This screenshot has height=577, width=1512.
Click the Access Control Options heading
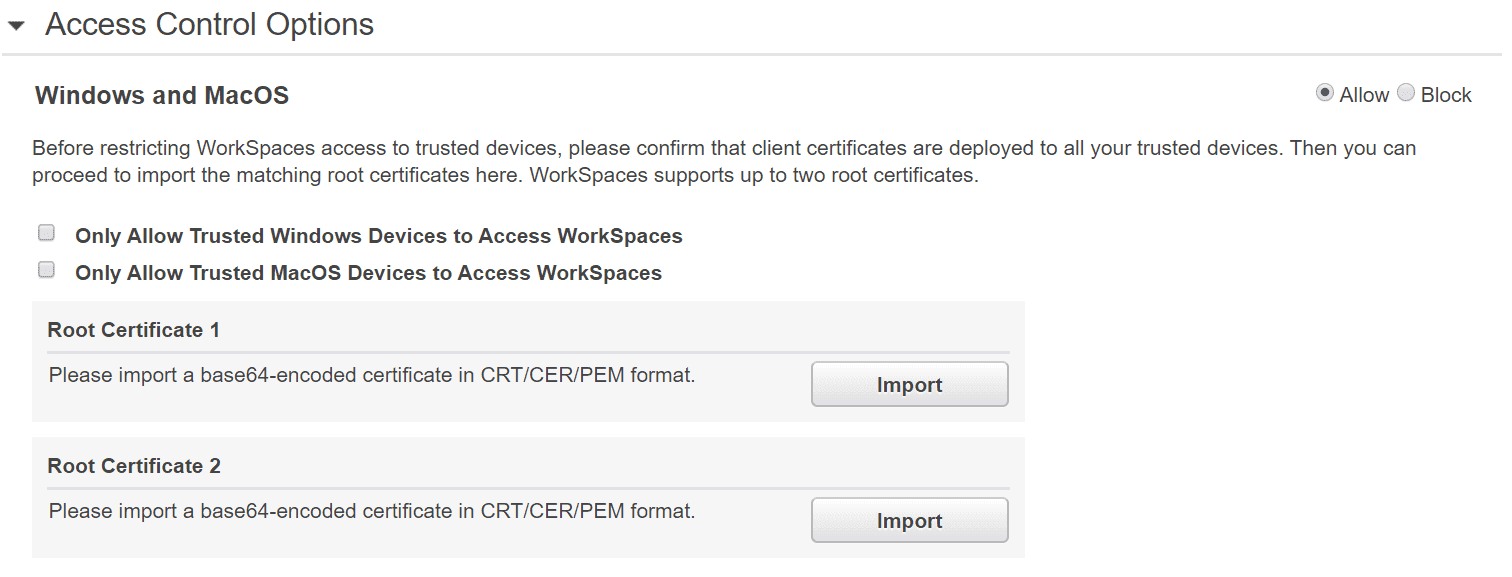209,25
